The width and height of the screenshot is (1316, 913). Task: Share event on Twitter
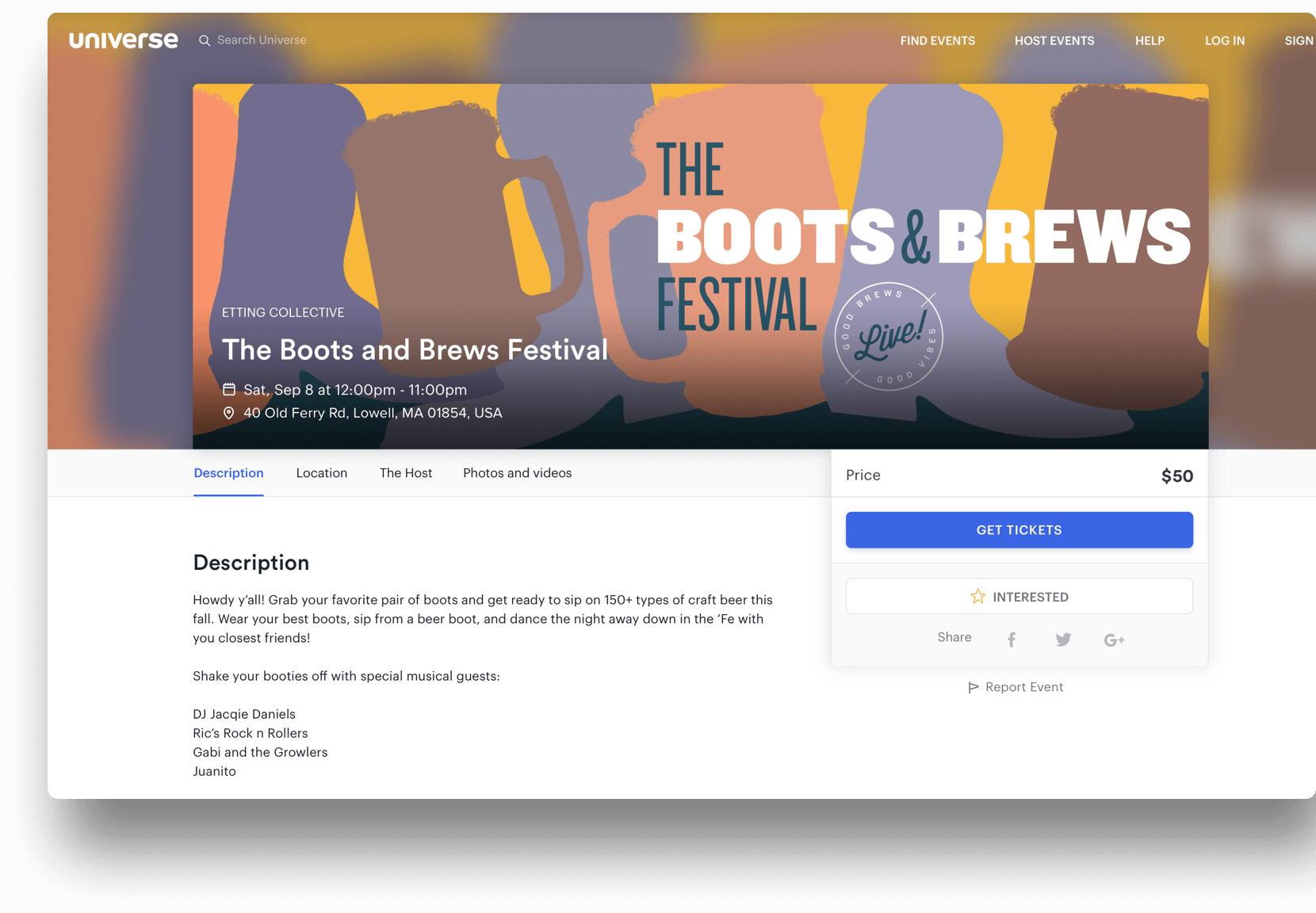[x=1063, y=640]
